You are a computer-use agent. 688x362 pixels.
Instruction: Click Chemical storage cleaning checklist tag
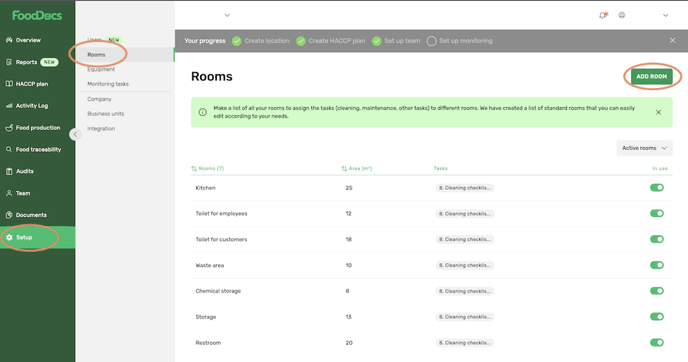(465, 291)
